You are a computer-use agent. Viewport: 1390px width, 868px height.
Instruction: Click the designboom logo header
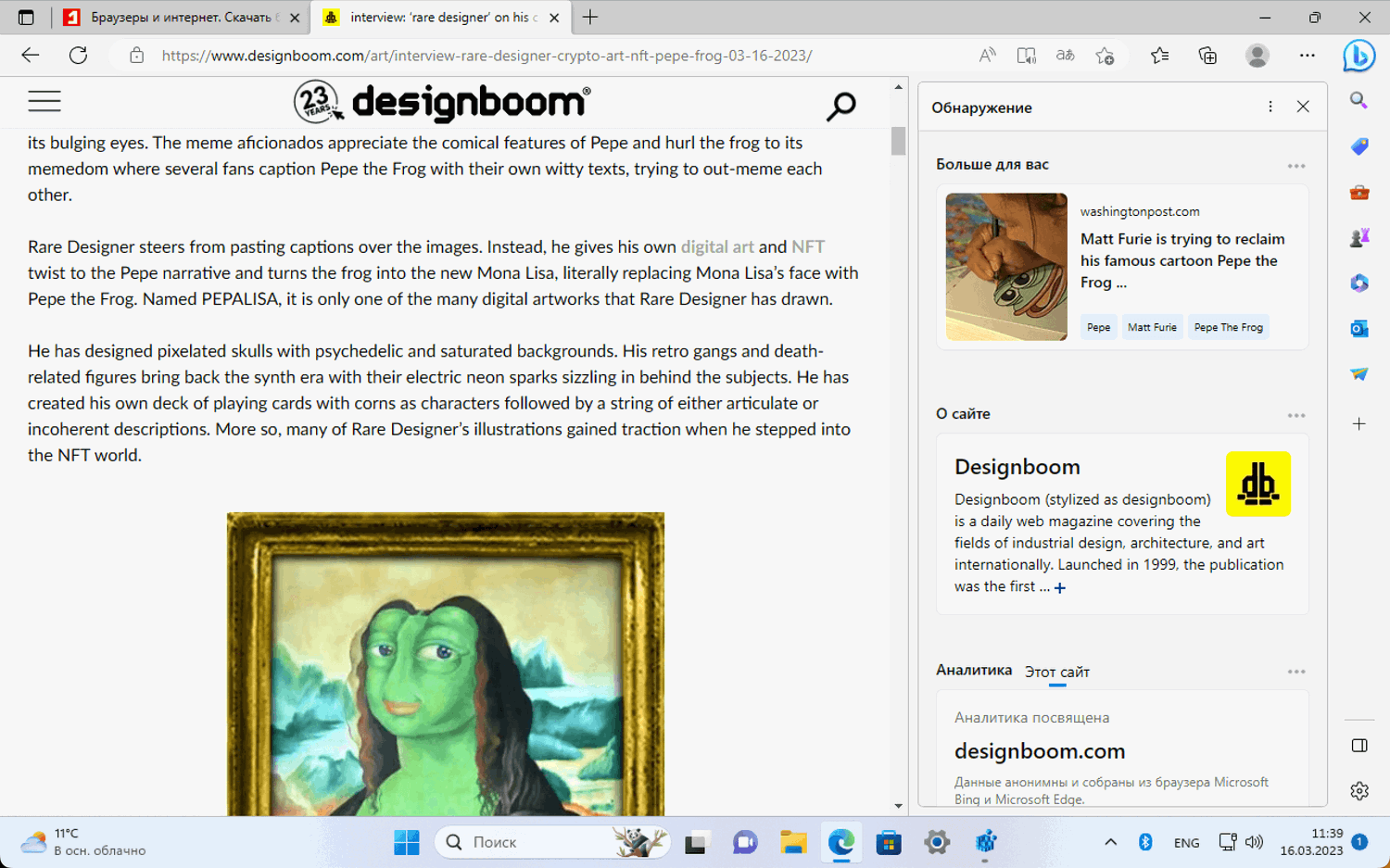click(x=442, y=102)
